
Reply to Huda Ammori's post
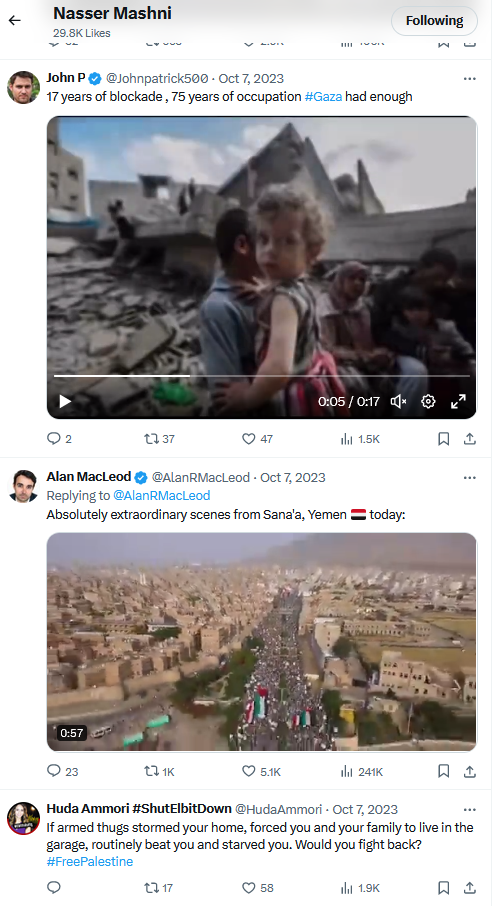point(54,888)
